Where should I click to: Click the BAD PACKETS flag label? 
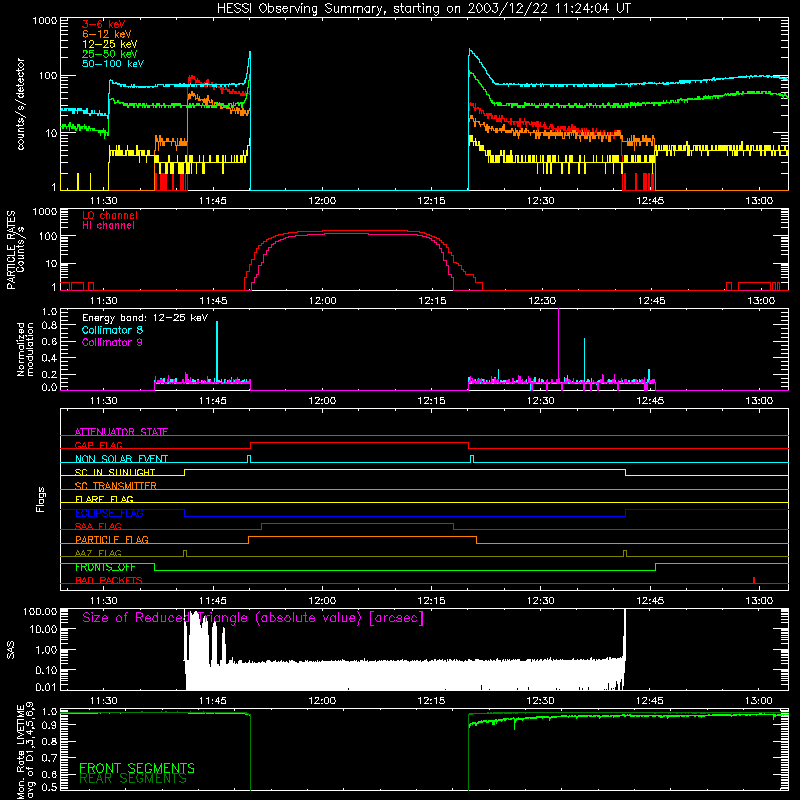109,580
